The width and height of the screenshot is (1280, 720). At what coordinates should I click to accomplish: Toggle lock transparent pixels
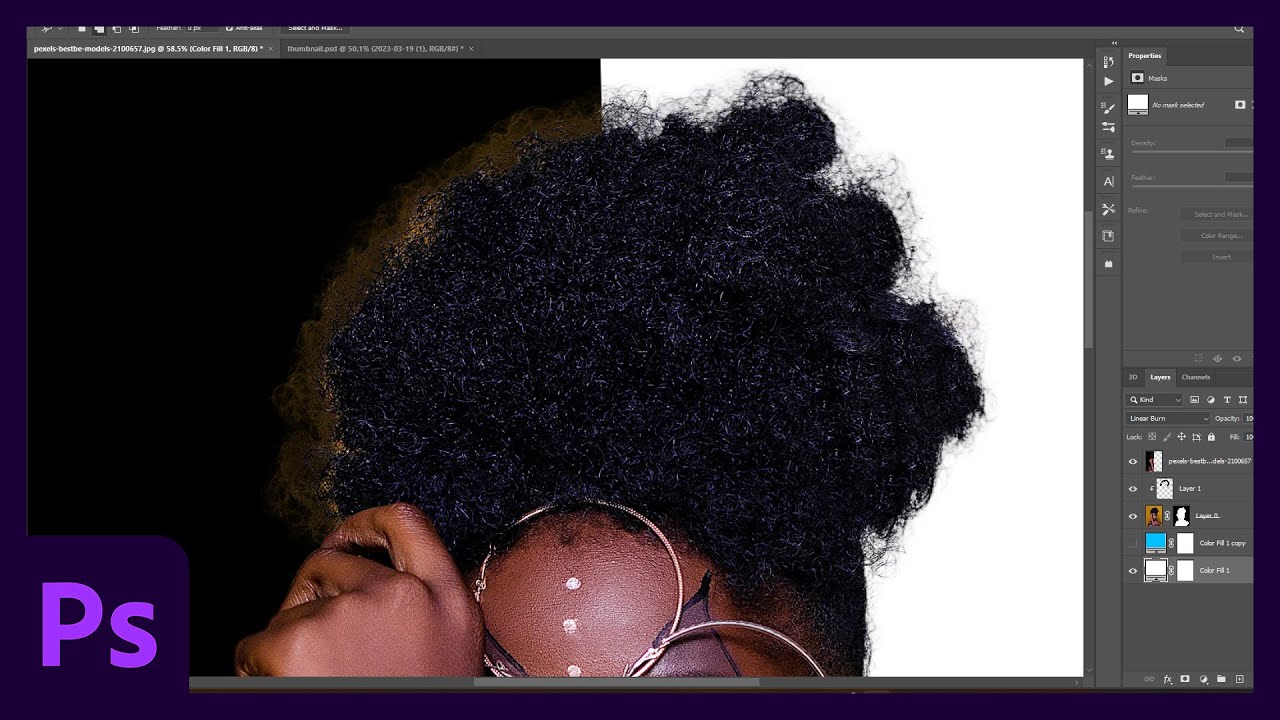pyautogui.click(x=1152, y=437)
